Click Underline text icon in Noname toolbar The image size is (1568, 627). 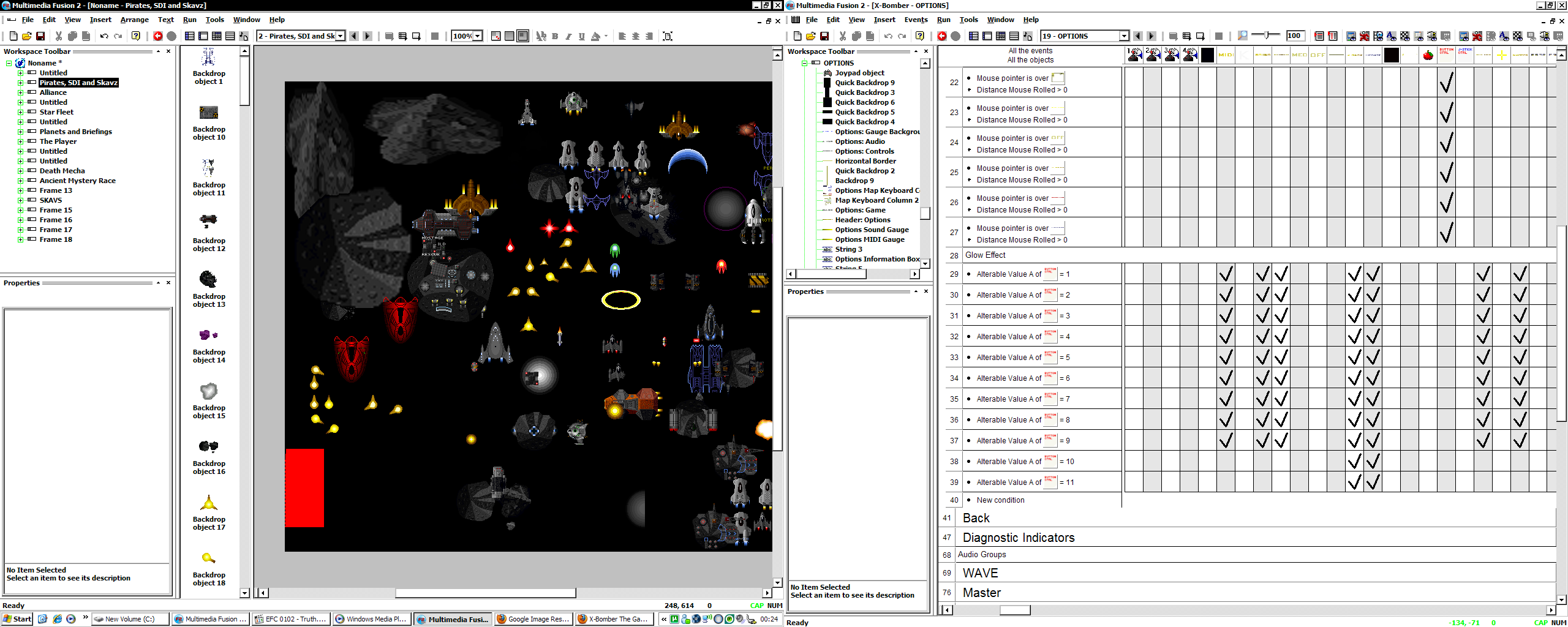click(x=582, y=36)
